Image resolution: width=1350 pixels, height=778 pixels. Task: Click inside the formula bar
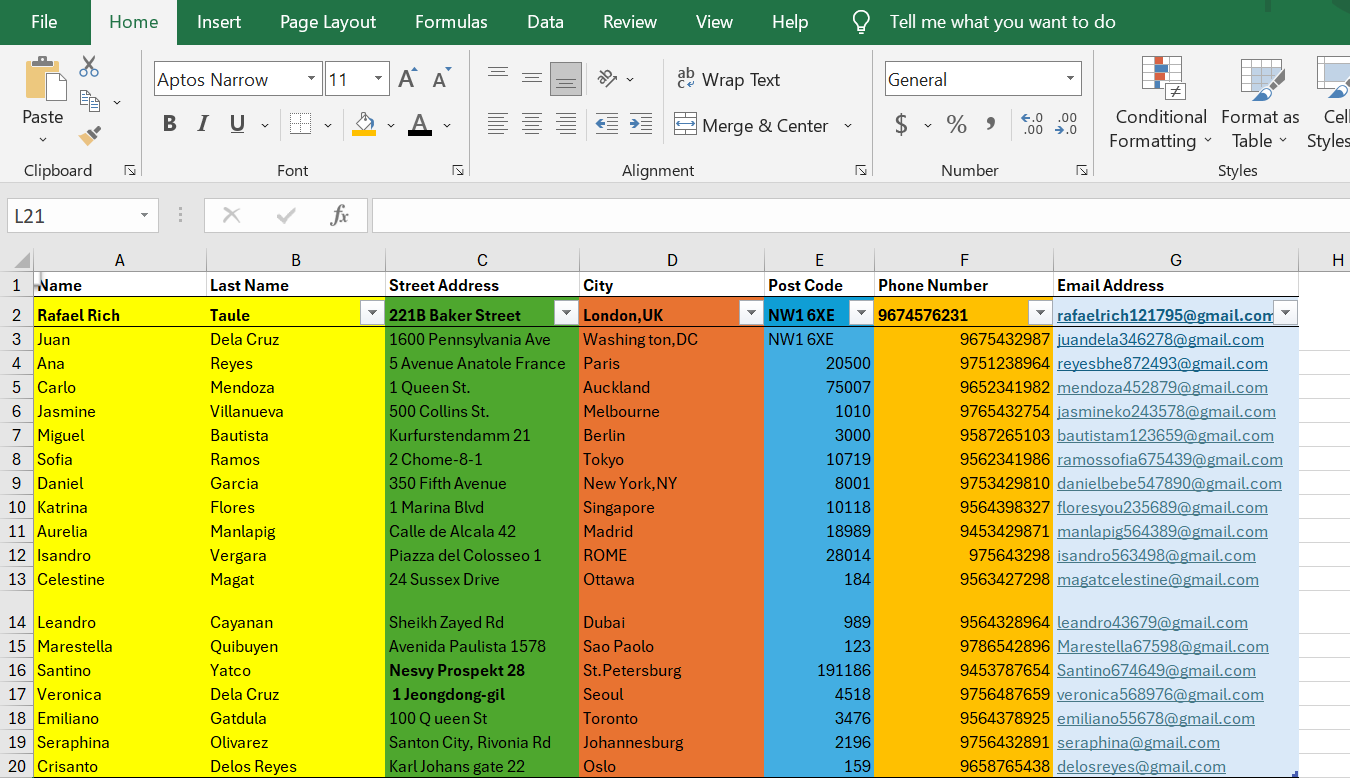click(860, 215)
